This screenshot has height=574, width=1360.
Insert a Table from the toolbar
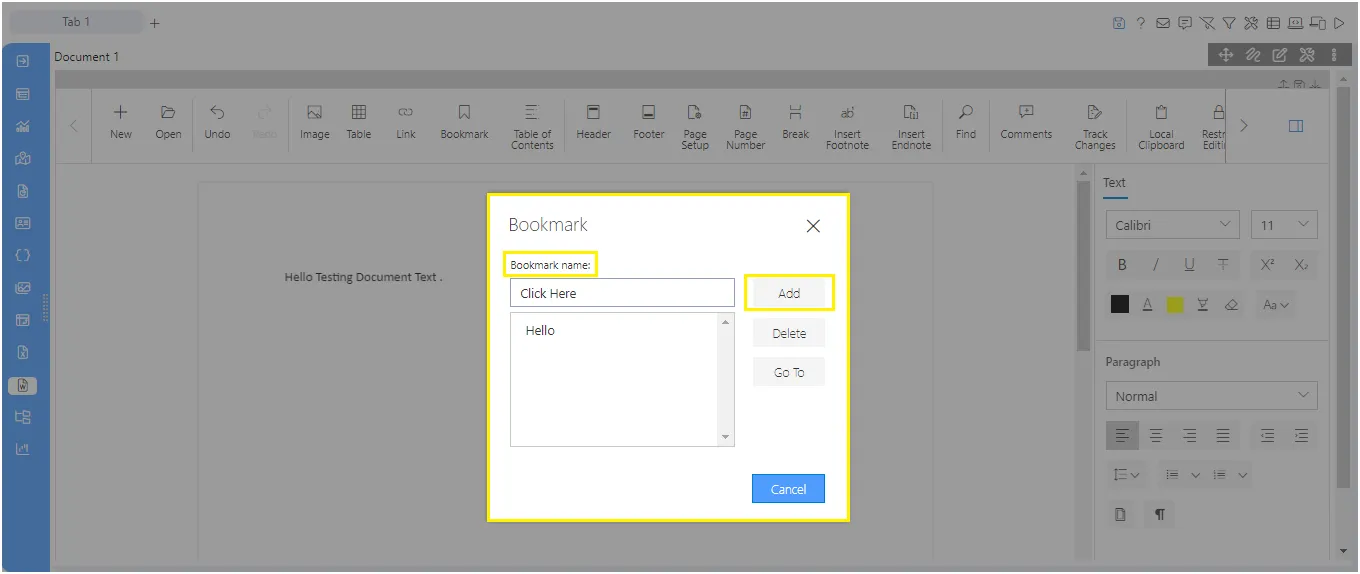[359, 124]
